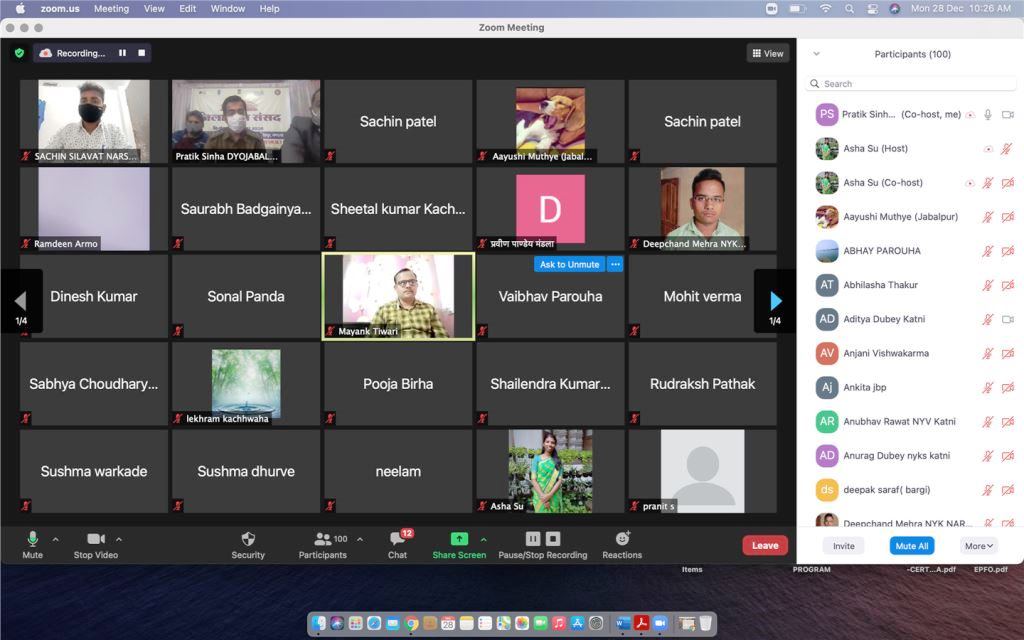Open the View menu in menu bar
The height and width of the screenshot is (640, 1024).
click(x=154, y=8)
